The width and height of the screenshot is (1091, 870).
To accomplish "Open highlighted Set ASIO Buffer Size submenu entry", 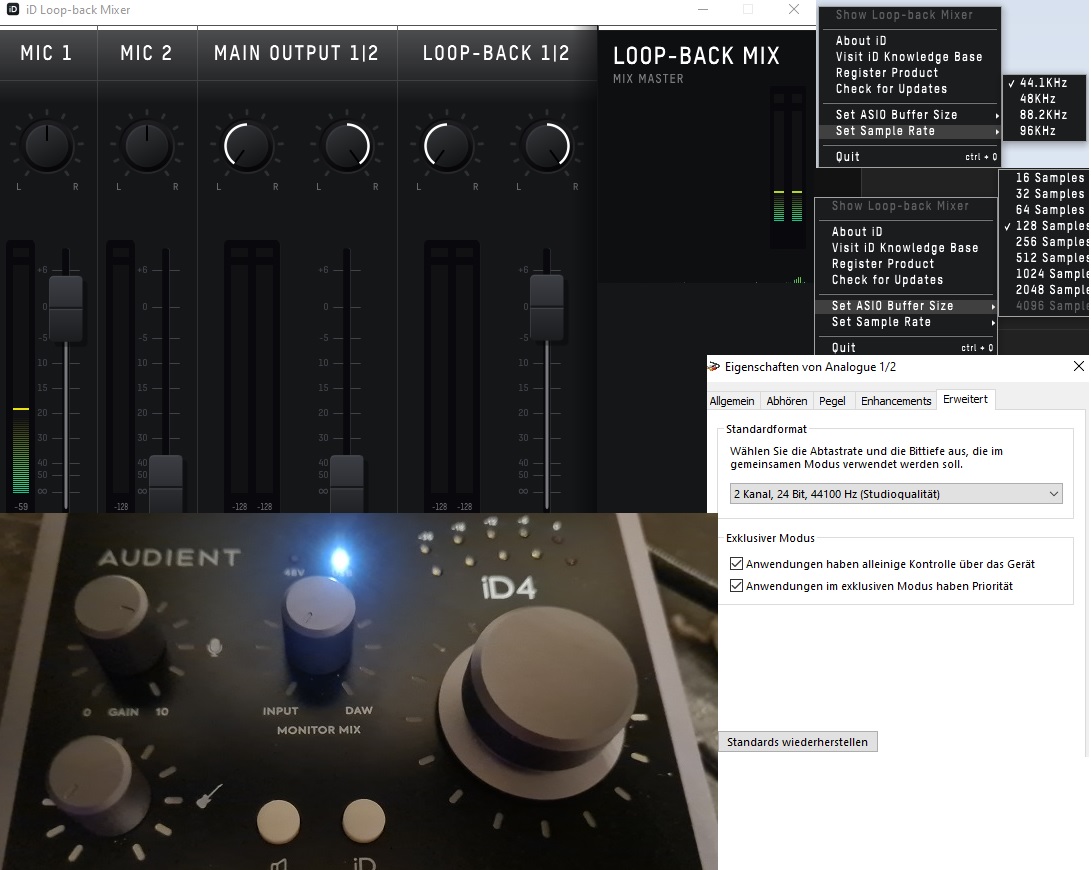I will (x=906, y=306).
